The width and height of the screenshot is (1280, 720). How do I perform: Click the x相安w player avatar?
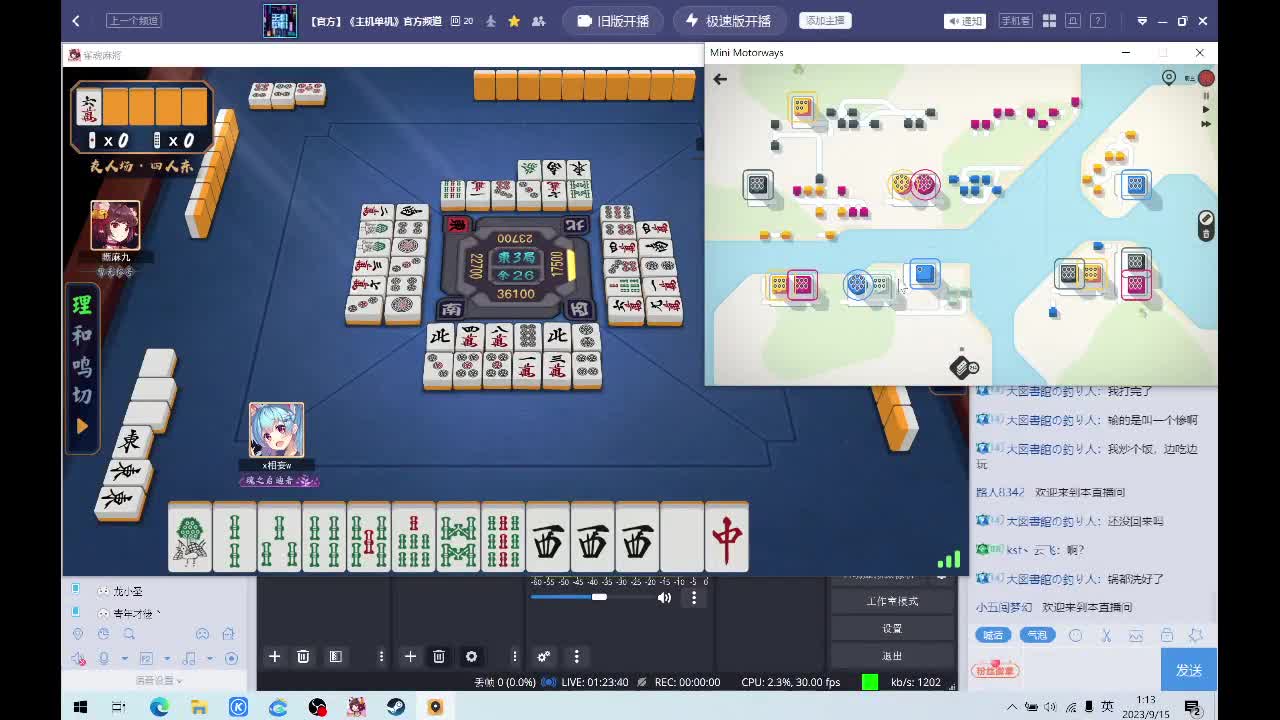[276, 430]
